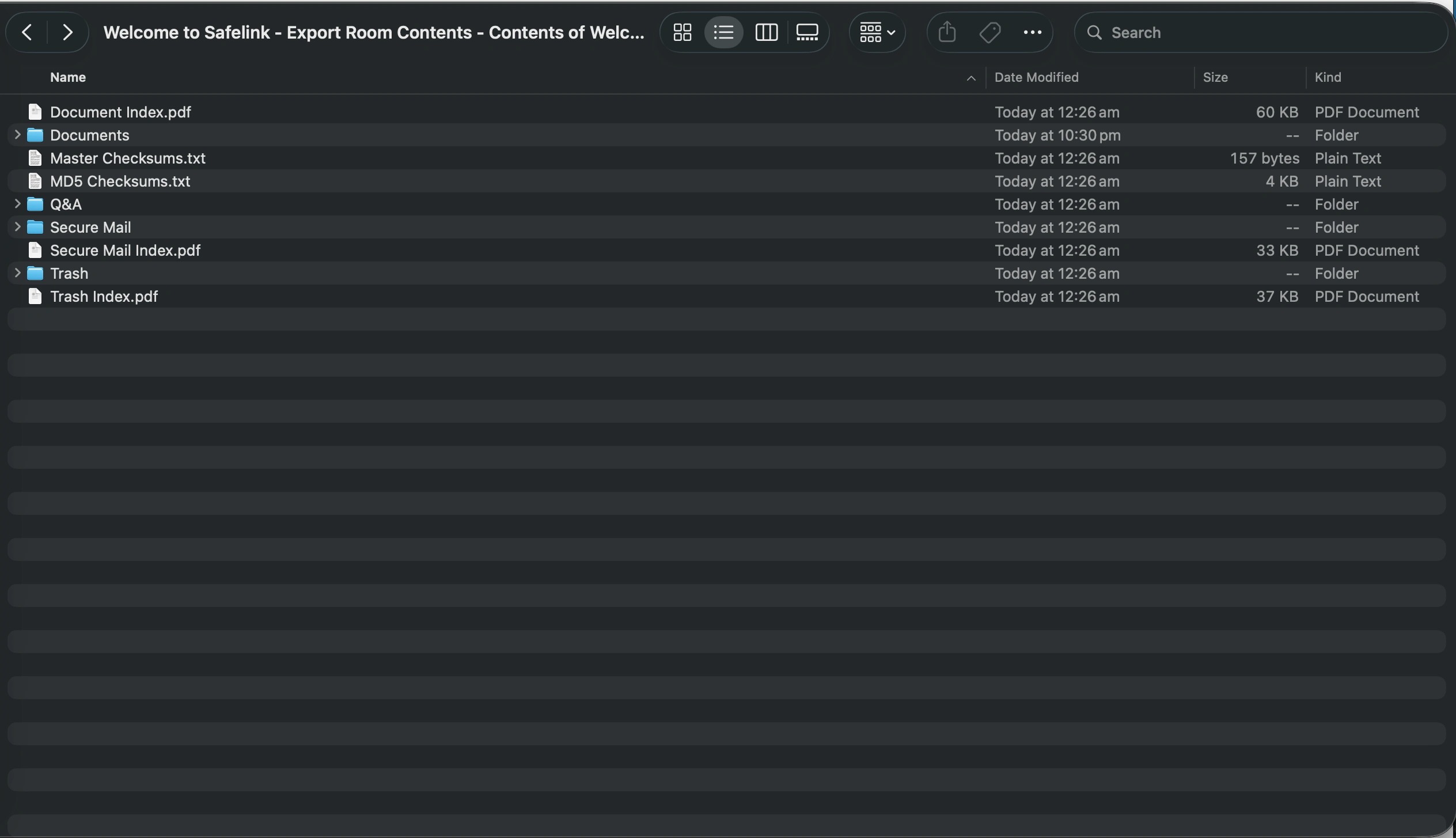Select Document Index.pdf file
The width and height of the screenshot is (1456, 838).
click(x=120, y=112)
